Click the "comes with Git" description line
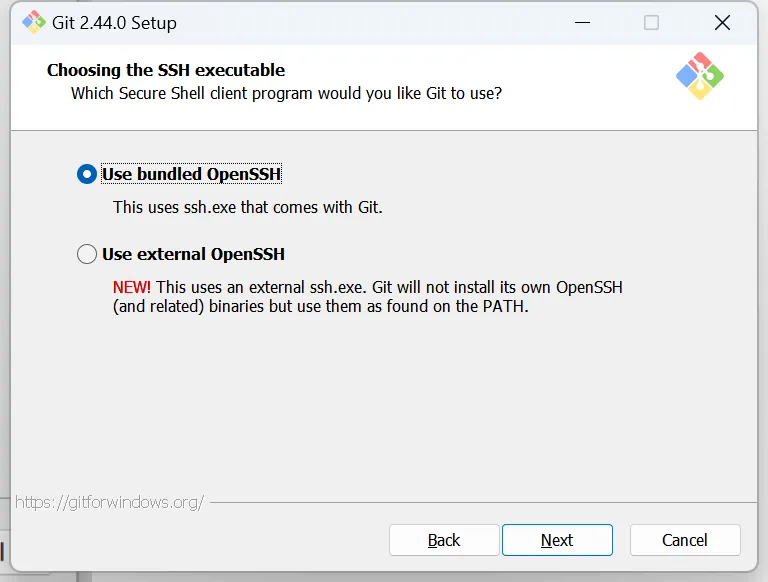Screen dimensions: 768x582 pos(248,208)
